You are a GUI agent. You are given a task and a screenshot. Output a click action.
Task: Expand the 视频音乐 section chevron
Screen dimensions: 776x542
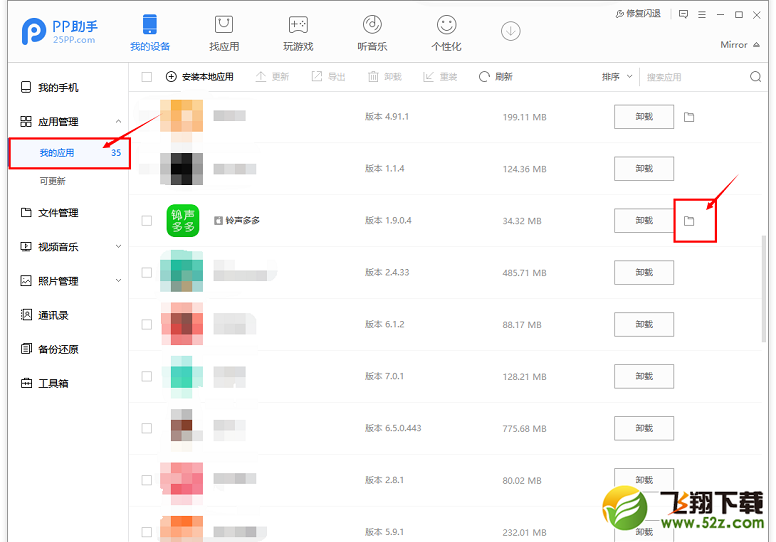pyautogui.click(x=118, y=246)
